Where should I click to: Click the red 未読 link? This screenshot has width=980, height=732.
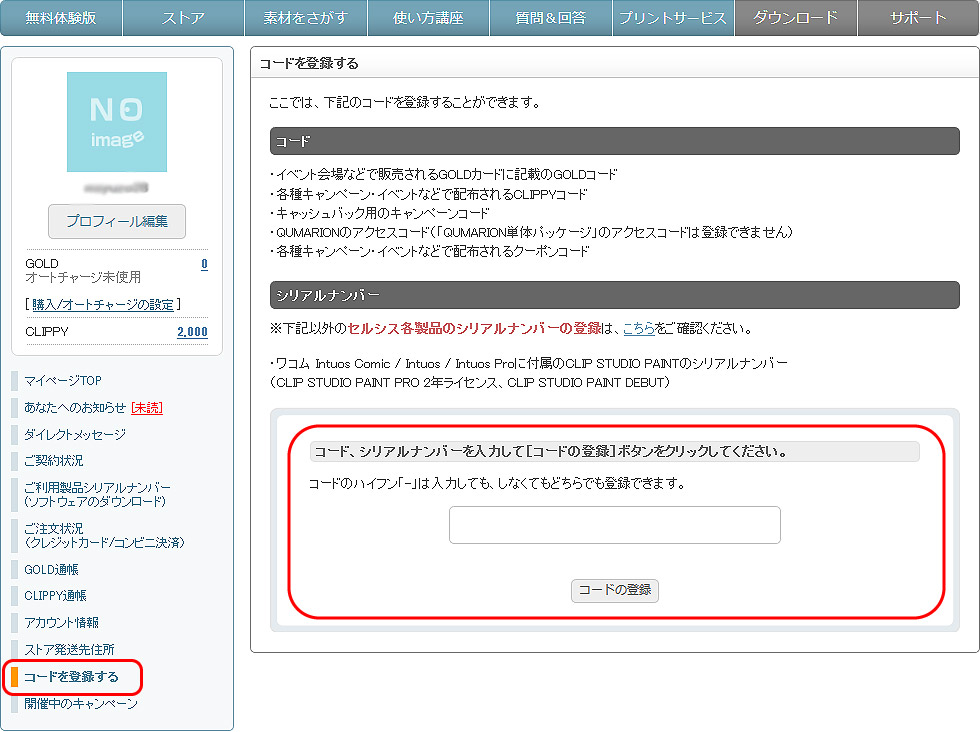coord(147,408)
